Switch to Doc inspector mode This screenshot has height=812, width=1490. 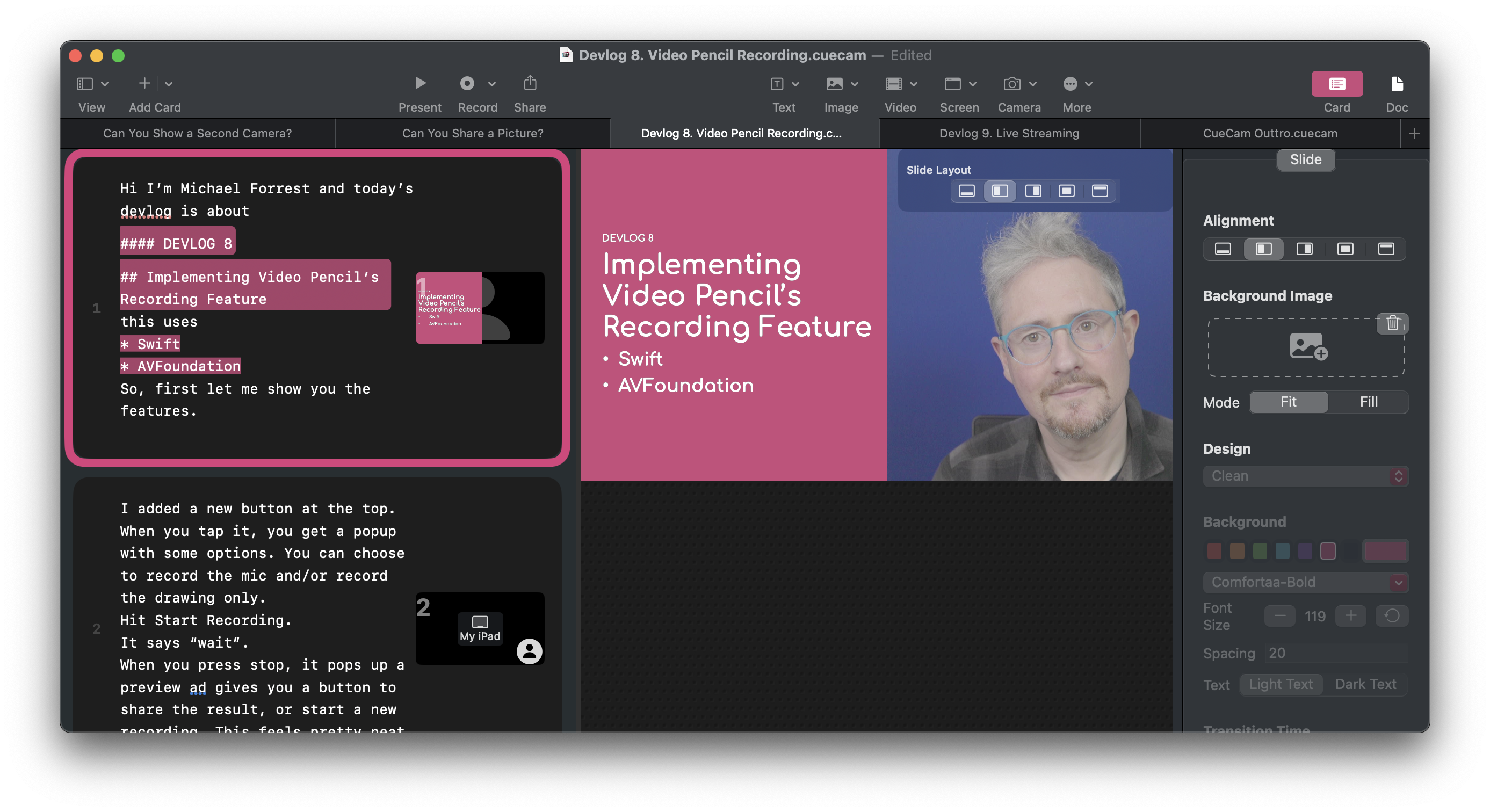[1397, 84]
